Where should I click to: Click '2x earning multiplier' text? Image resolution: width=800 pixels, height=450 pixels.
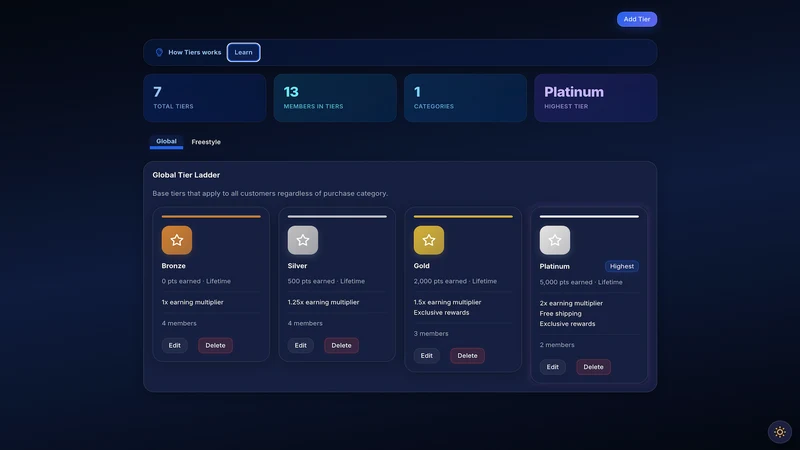(x=571, y=303)
